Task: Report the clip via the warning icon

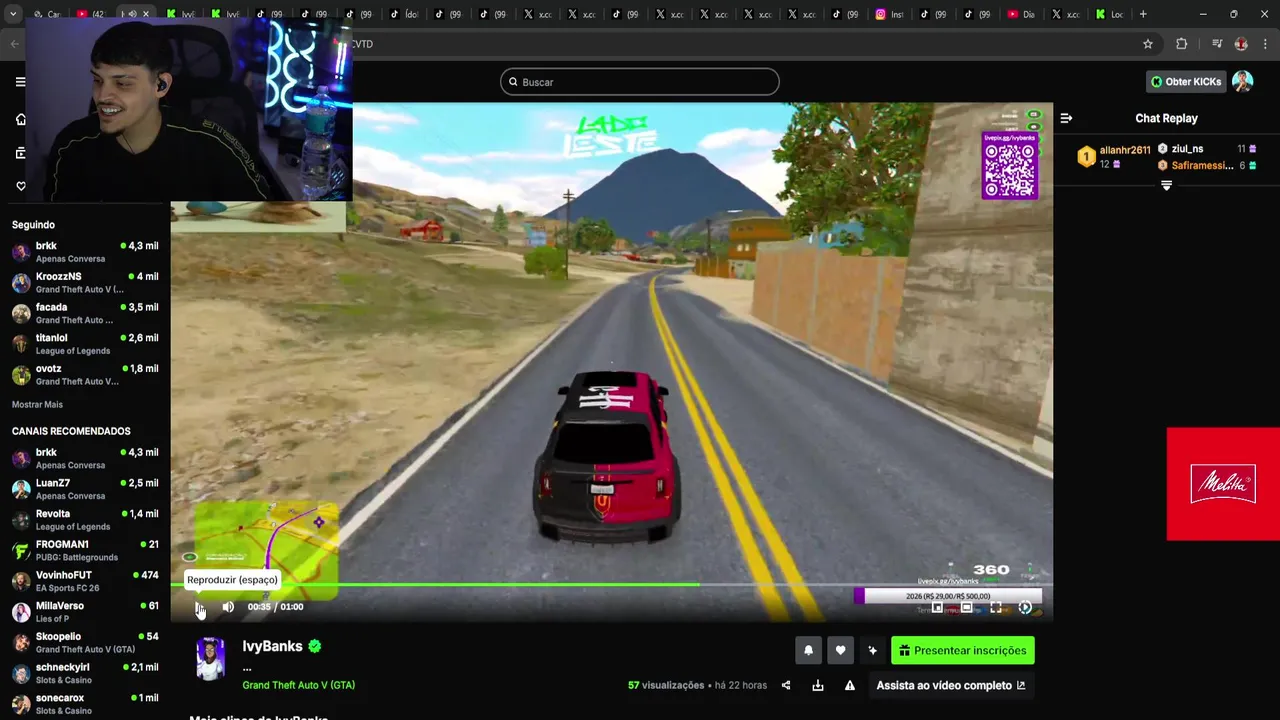Action: pos(850,685)
